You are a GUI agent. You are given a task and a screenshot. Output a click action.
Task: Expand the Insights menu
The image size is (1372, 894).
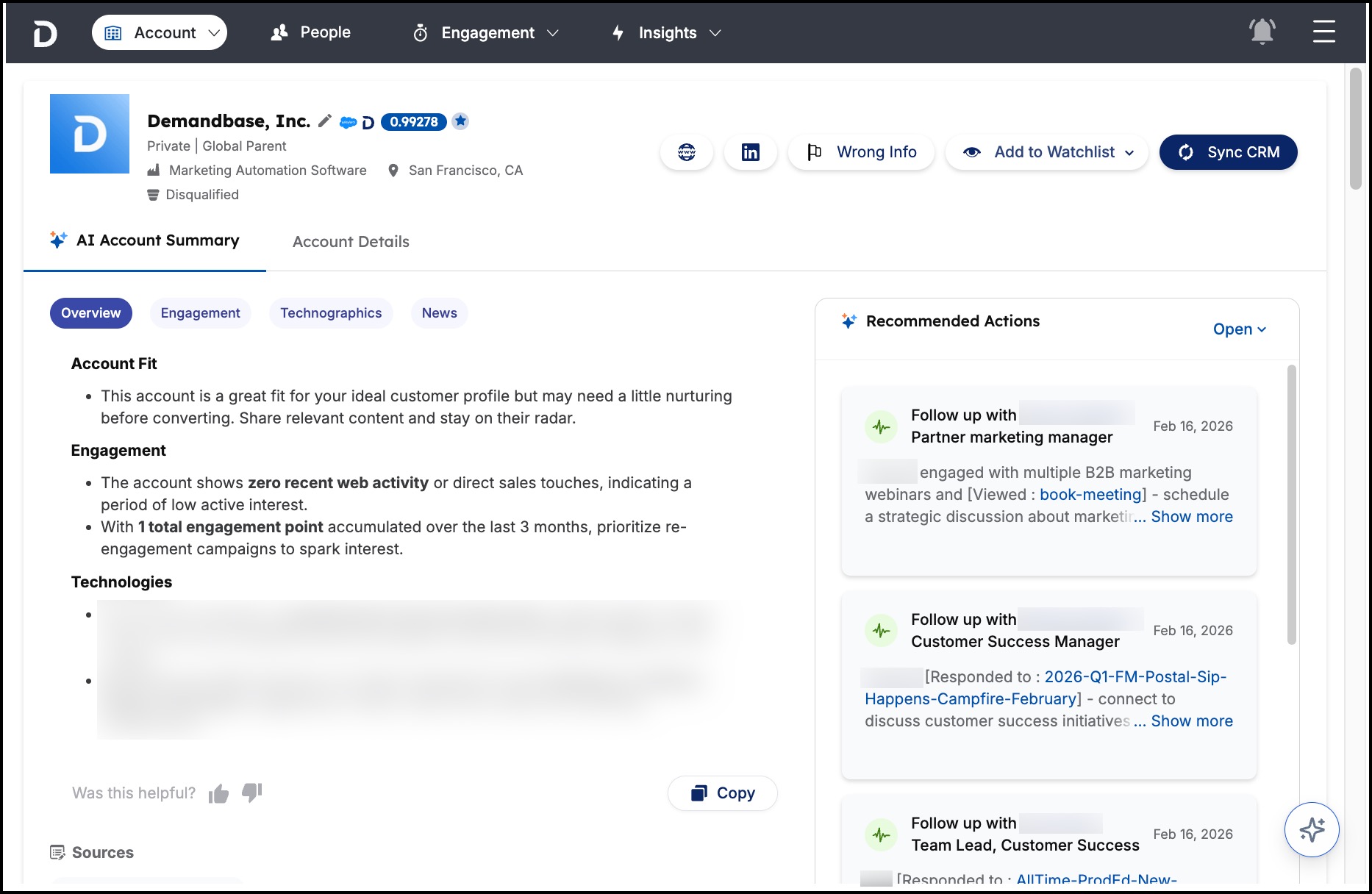point(667,33)
